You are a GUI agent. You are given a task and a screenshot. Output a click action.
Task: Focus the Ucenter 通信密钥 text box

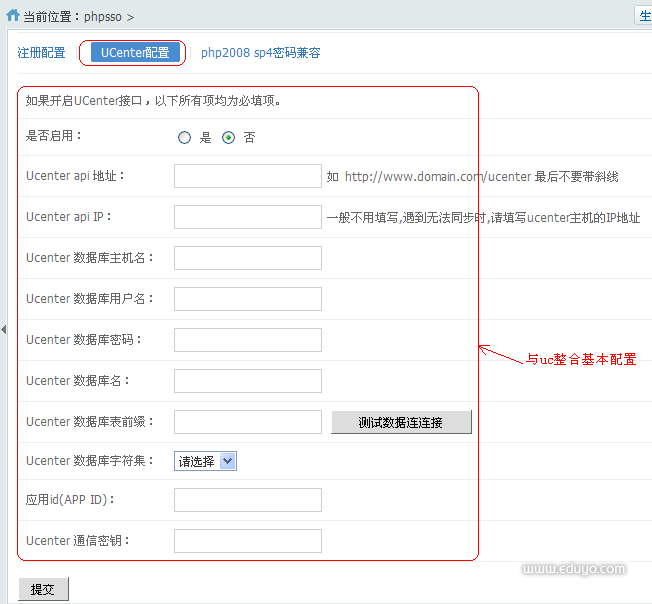(x=247, y=541)
